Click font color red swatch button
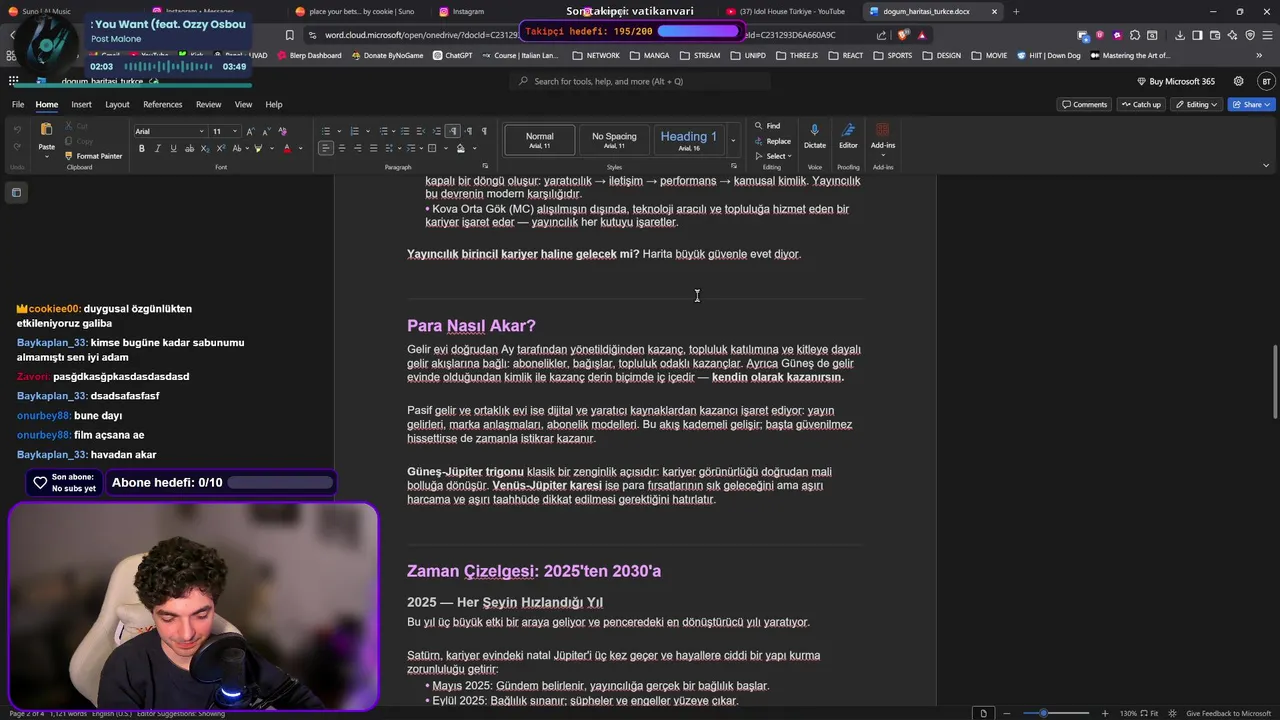The height and width of the screenshot is (720, 1280). pos(287,148)
